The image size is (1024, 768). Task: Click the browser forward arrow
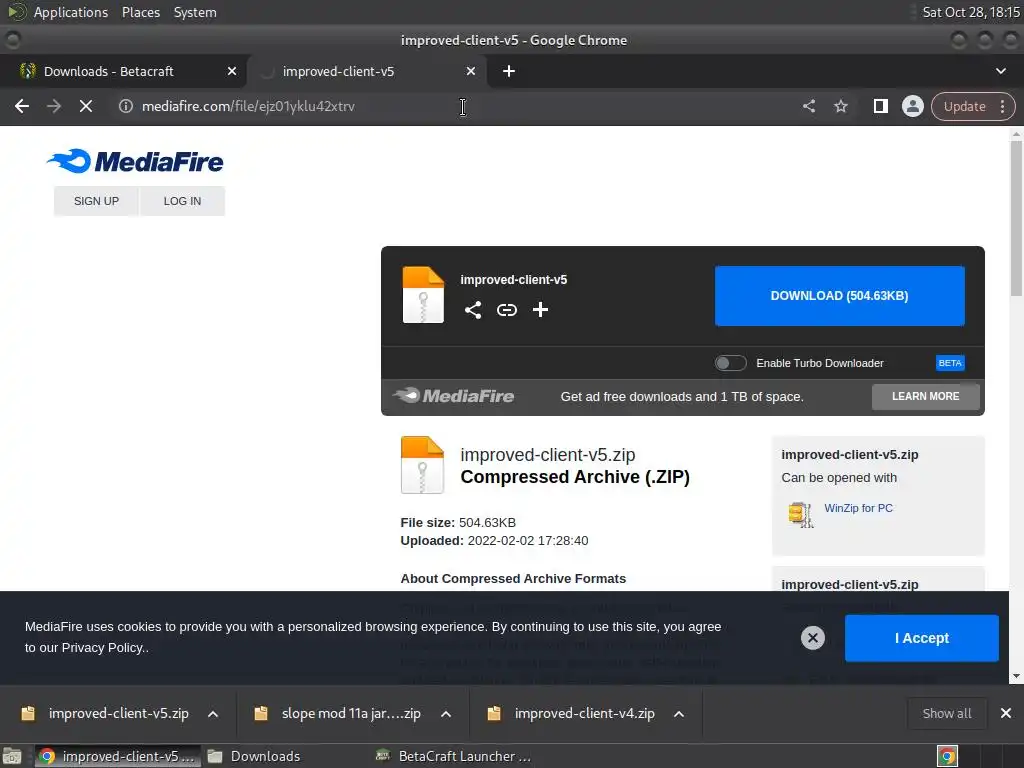point(54,106)
